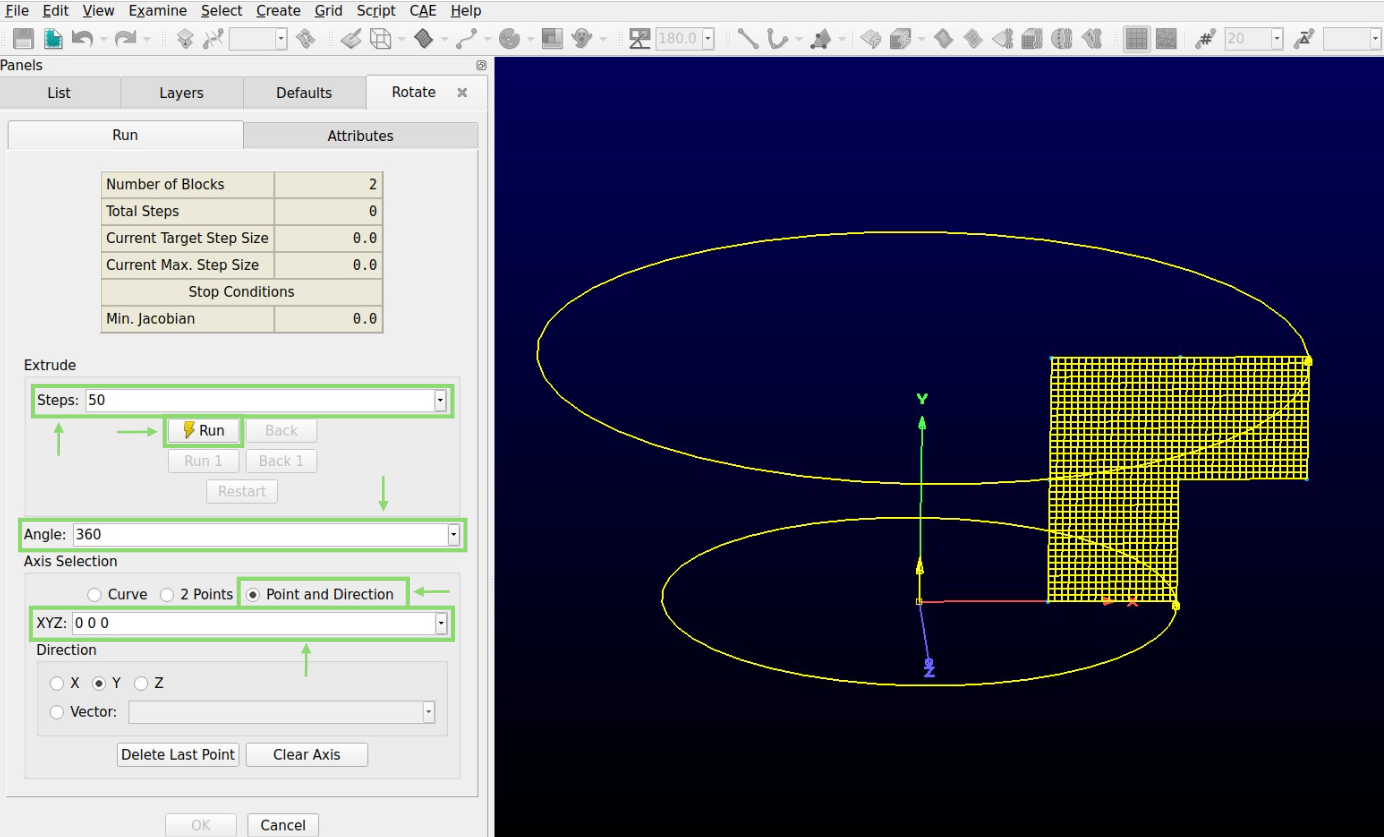Click the eraser brush toolbar icon
The image size is (1384, 837).
tap(351, 39)
